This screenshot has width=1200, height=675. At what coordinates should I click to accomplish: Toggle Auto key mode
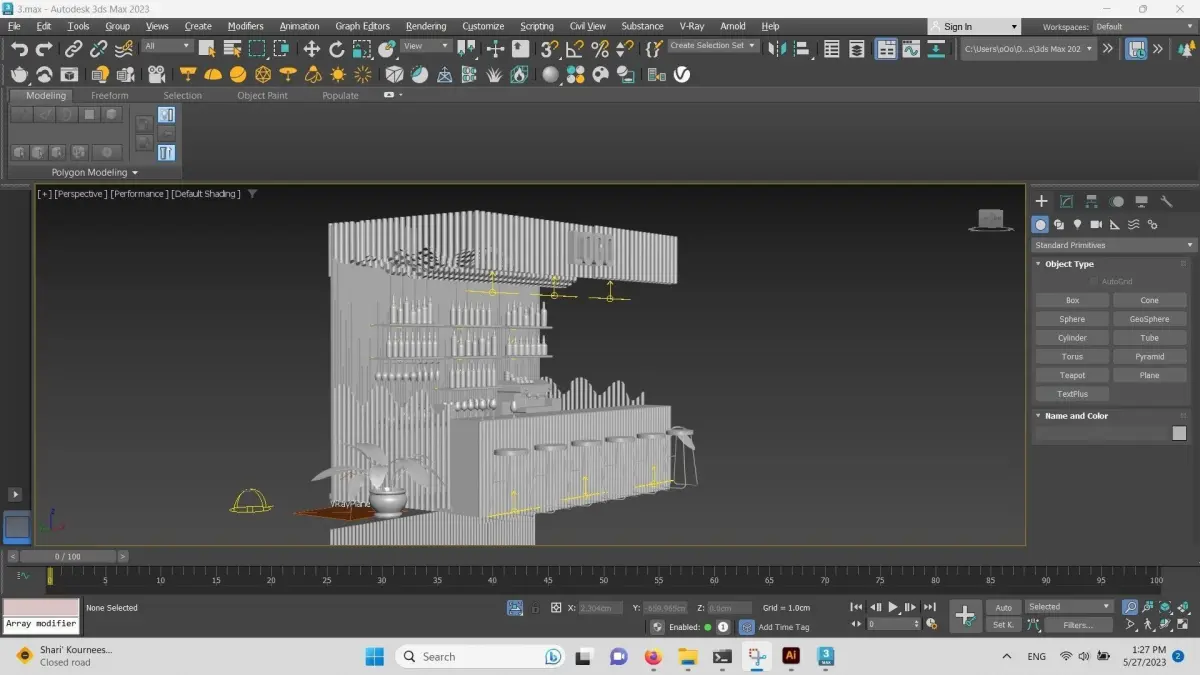click(x=1003, y=607)
